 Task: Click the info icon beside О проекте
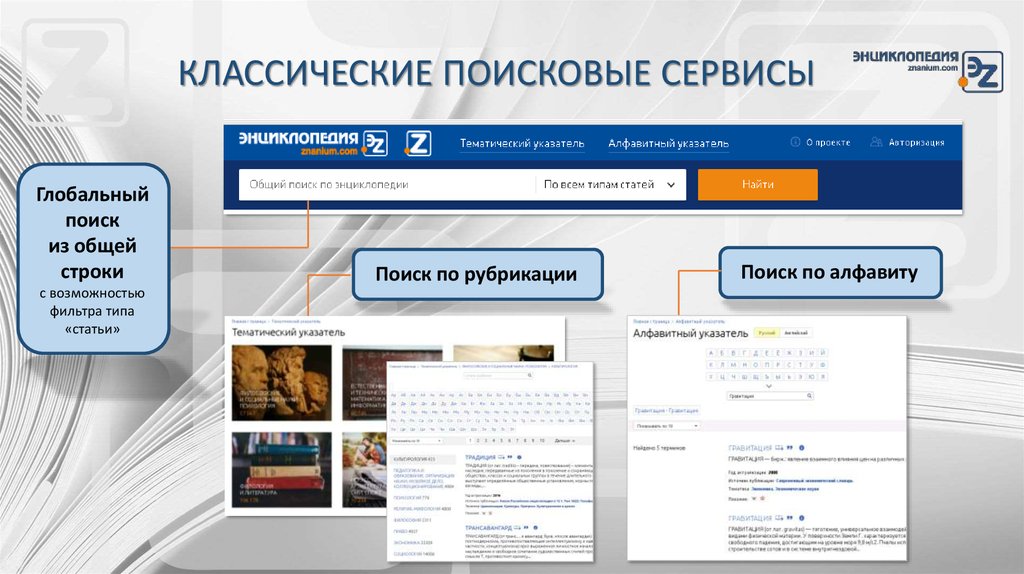(x=795, y=143)
